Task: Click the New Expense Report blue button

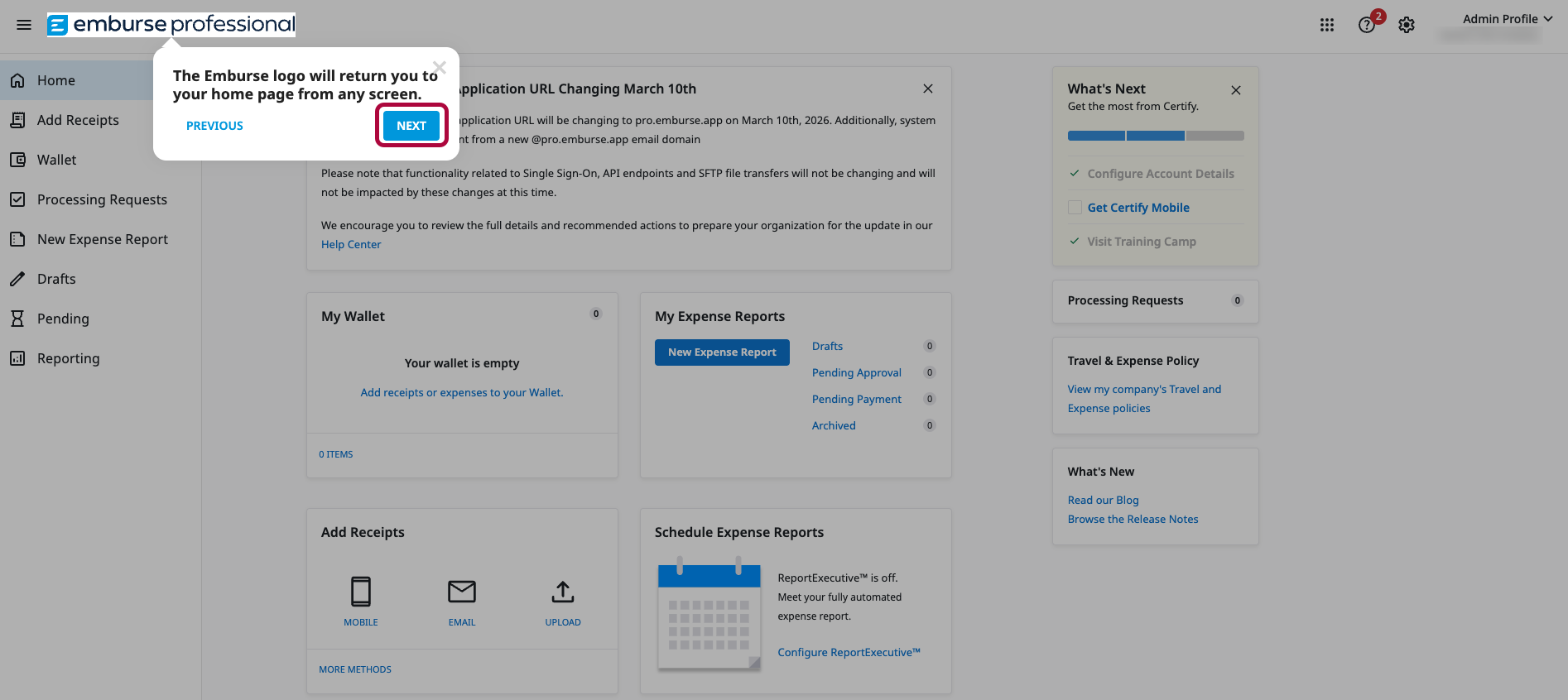Action: pos(722,352)
